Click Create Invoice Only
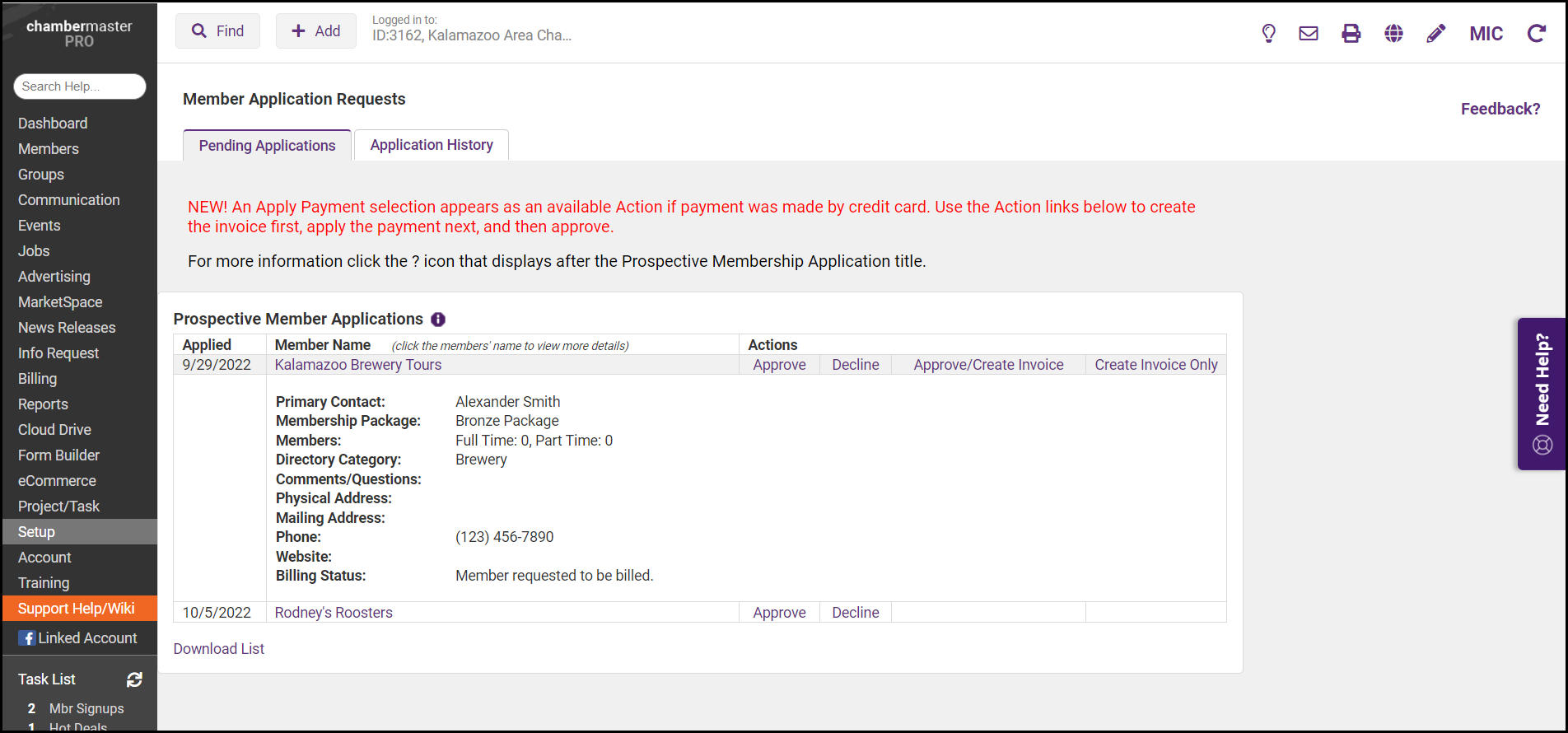The width and height of the screenshot is (1568, 733). tap(1156, 365)
